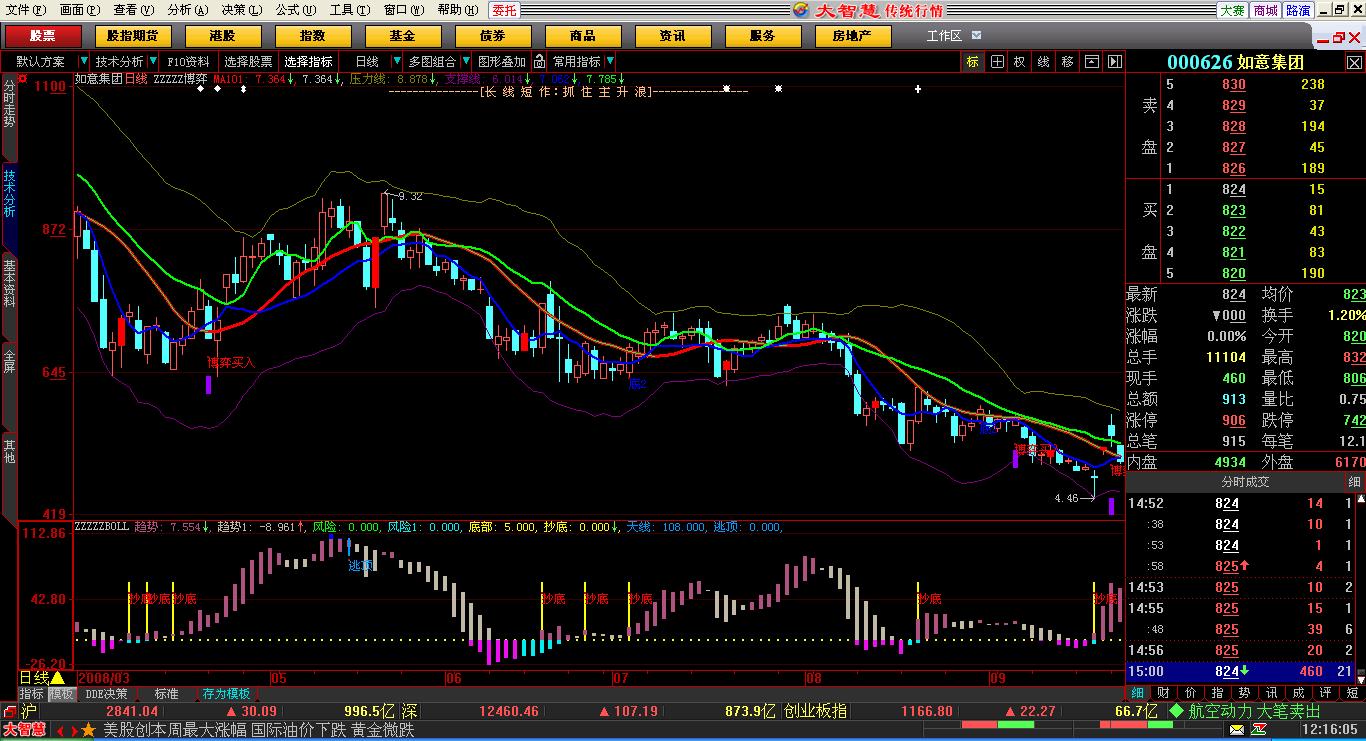This screenshot has height=741, width=1366.
Task: Click the grid crosshair toolbar icon
Action: point(996,61)
